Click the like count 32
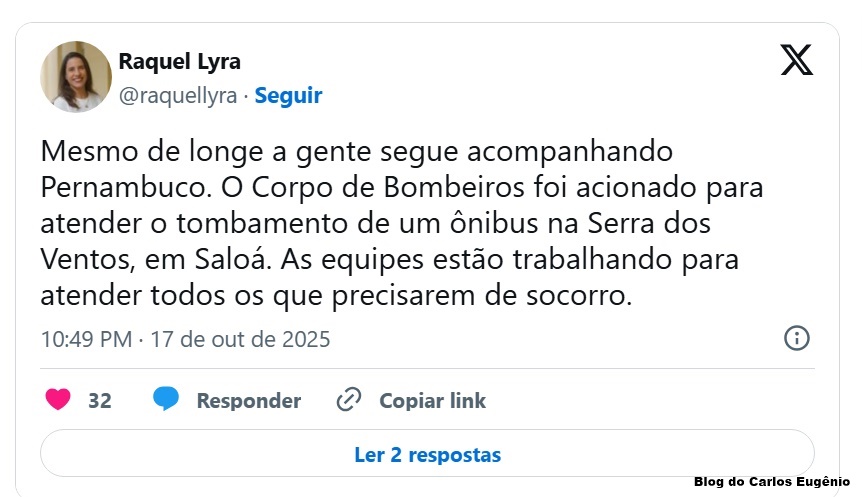Screen dimensions: 862x497 coord(100,401)
